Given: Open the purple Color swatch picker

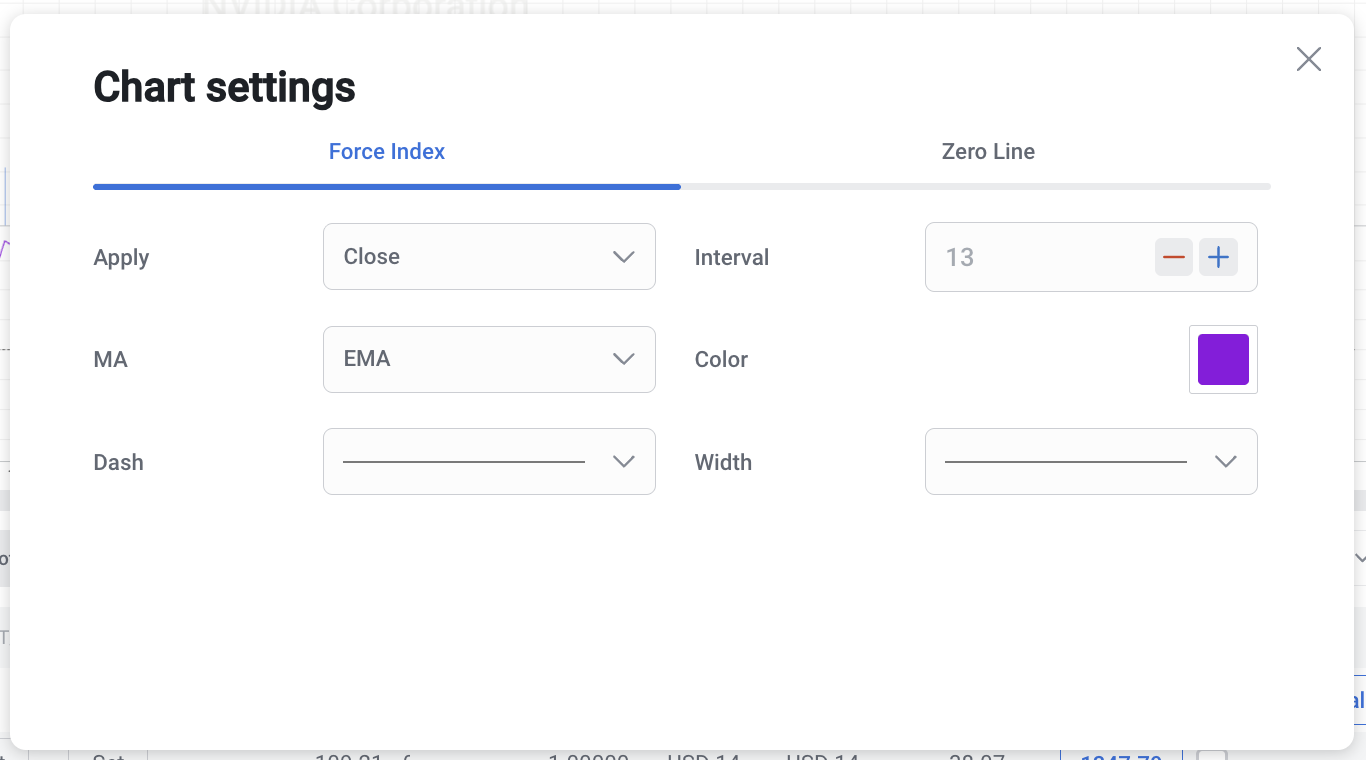Looking at the screenshot, I should (x=1223, y=360).
